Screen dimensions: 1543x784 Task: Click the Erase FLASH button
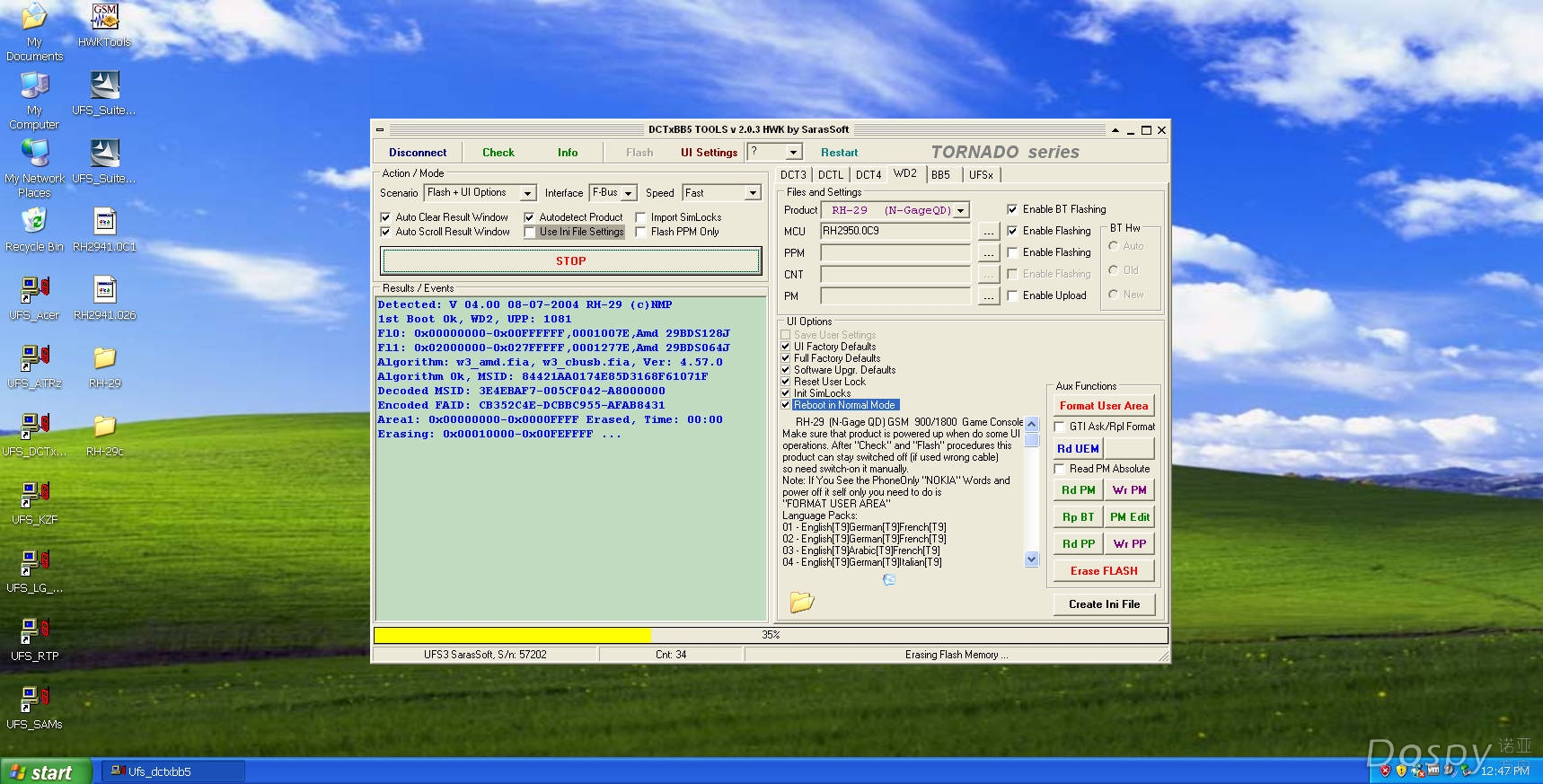click(x=1103, y=571)
